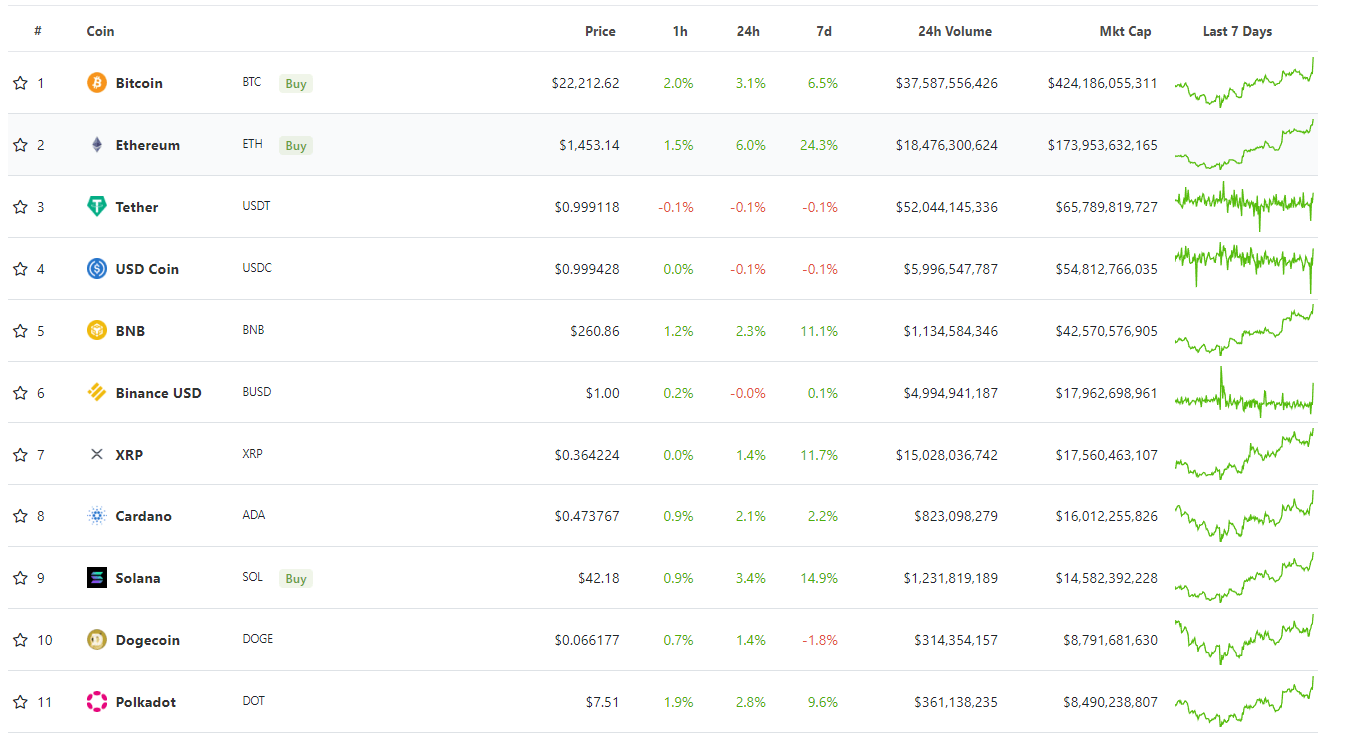The width and height of the screenshot is (1348, 736).
Task: Star XRP in the watchlist
Action: pyautogui.click(x=20, y=455)
